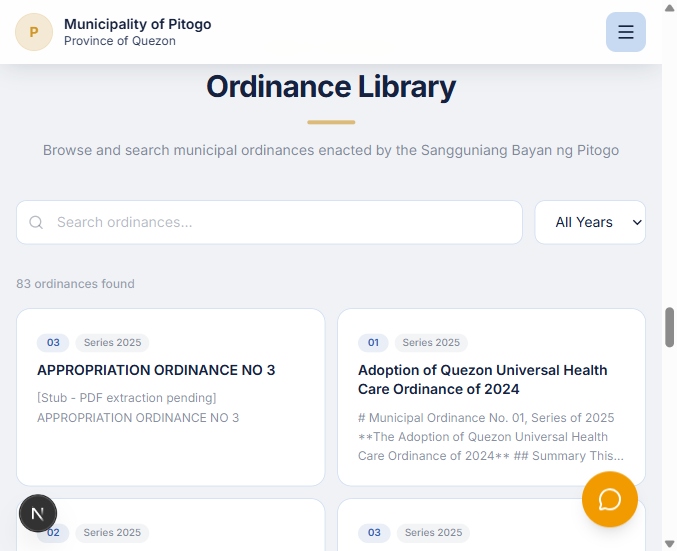
Task: Open the orange chat bubble button
Action: pos(610,499)
